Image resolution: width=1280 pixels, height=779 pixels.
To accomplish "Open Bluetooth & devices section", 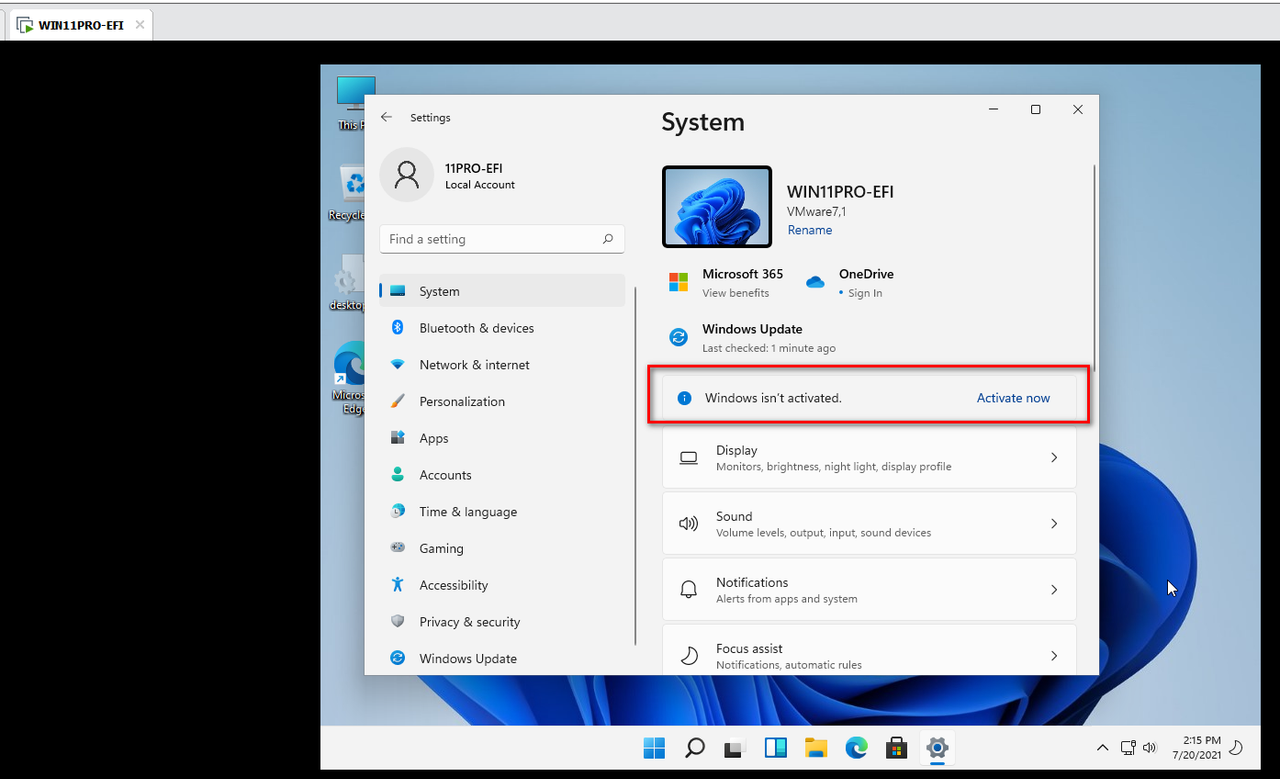I will [502, 328].
